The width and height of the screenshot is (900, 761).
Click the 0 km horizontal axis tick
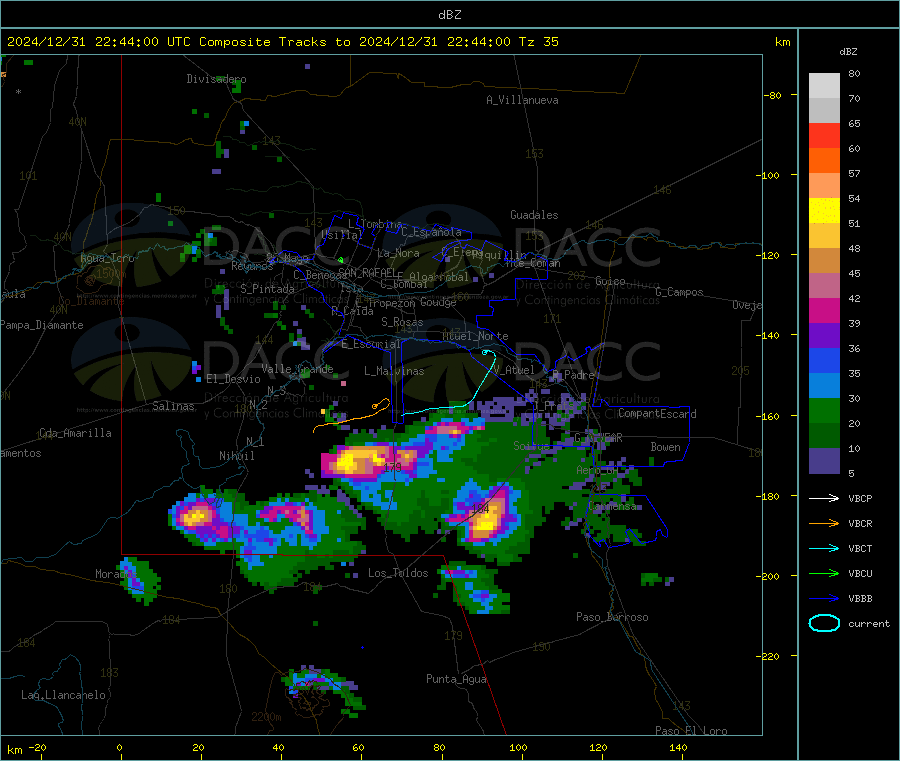pos(119,747)
